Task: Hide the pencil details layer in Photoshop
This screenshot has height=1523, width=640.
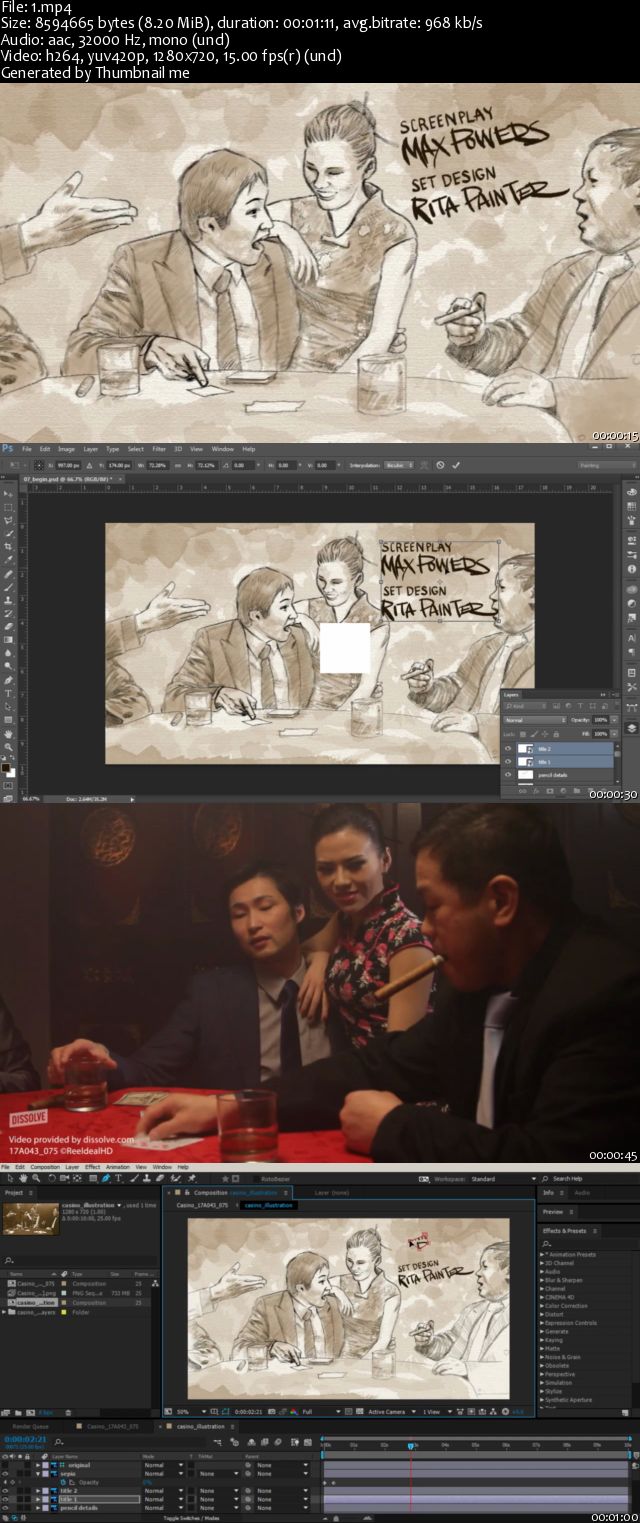Action: [508, 775]
